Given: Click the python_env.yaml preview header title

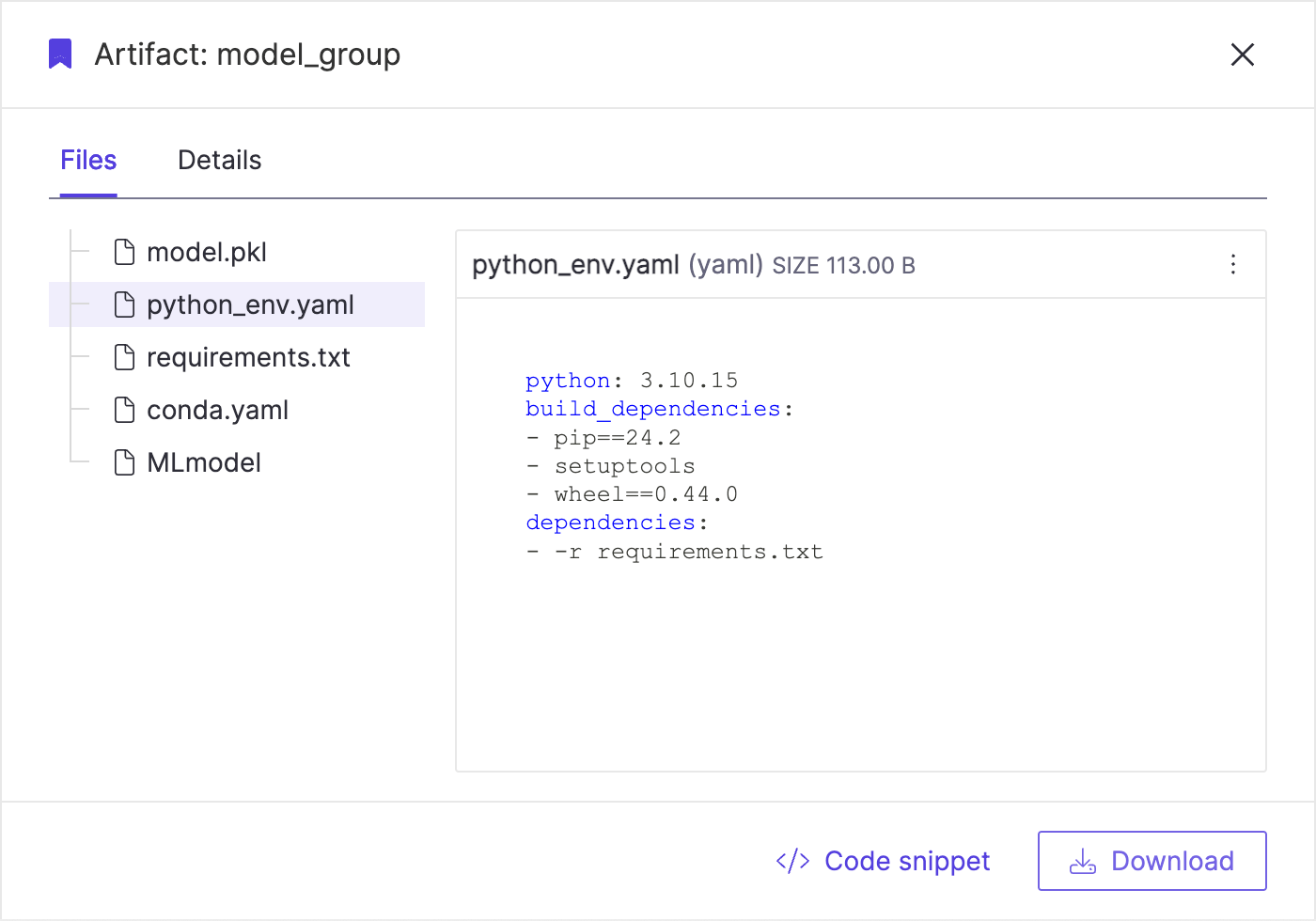Looking at the screenshot, I should pyautogui.click(x=575, y=265).
